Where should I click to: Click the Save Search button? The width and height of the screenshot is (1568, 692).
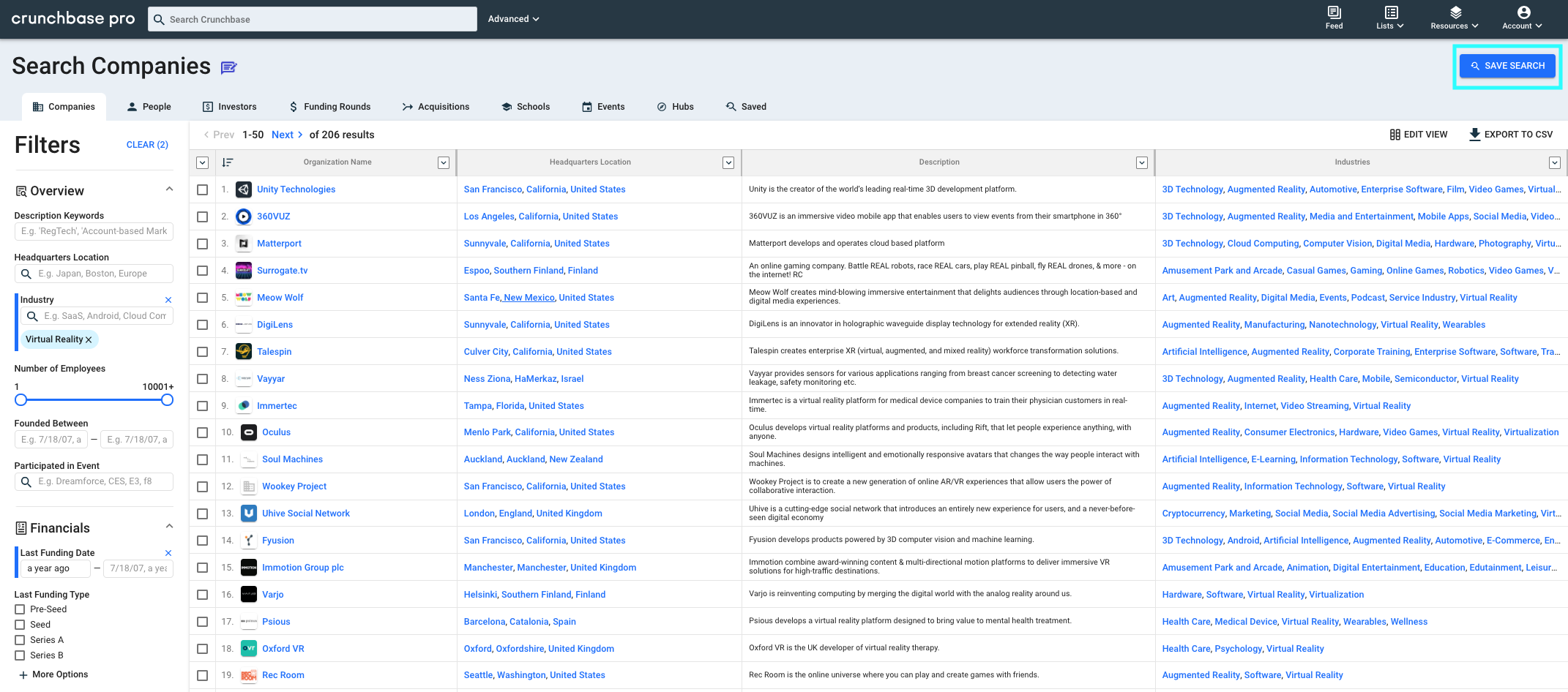[x=1507, y=66]
